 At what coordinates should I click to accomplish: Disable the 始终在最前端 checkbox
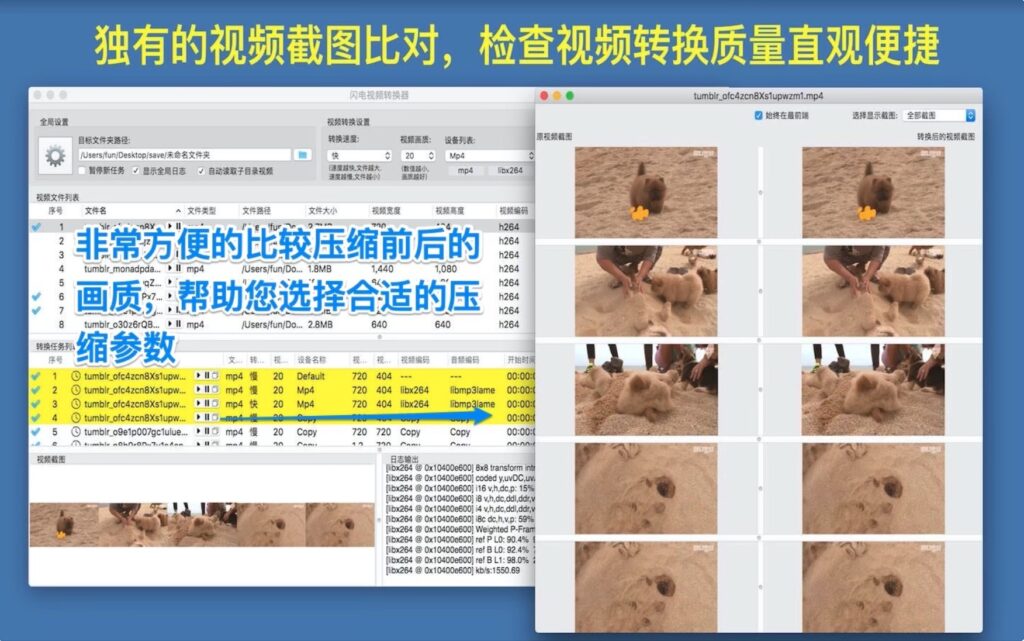coord(757,115)
